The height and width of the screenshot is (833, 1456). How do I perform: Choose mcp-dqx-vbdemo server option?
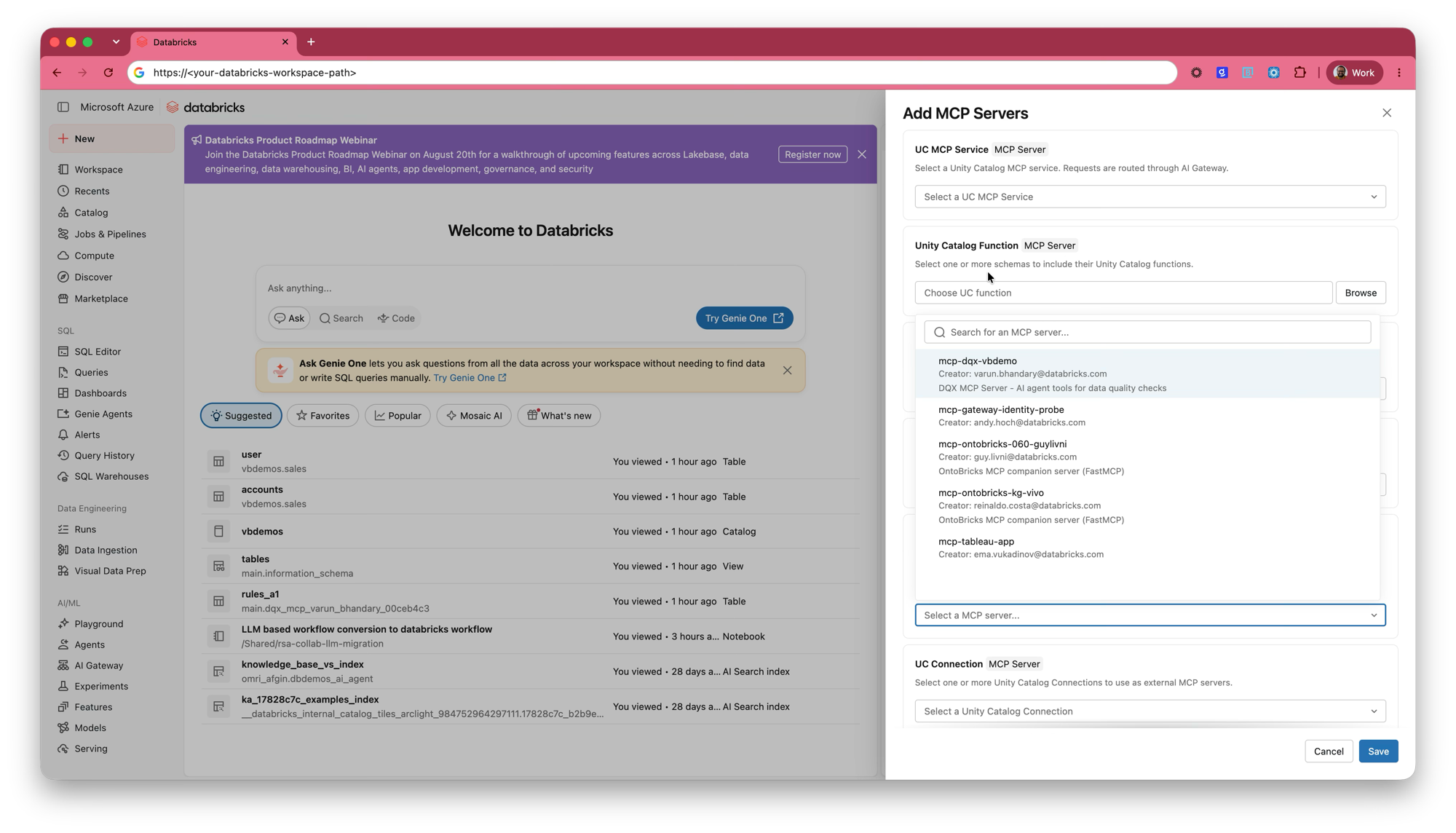click(x=1147, y=374)
